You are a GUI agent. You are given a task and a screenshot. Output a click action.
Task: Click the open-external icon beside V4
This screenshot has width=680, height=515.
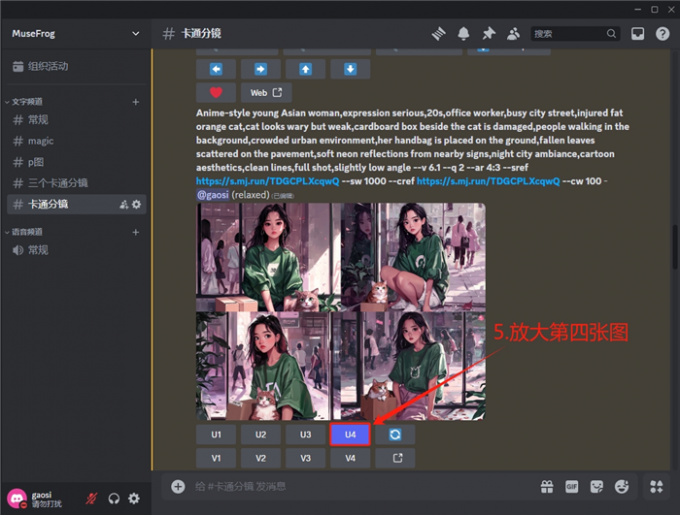tap(395, 458)
